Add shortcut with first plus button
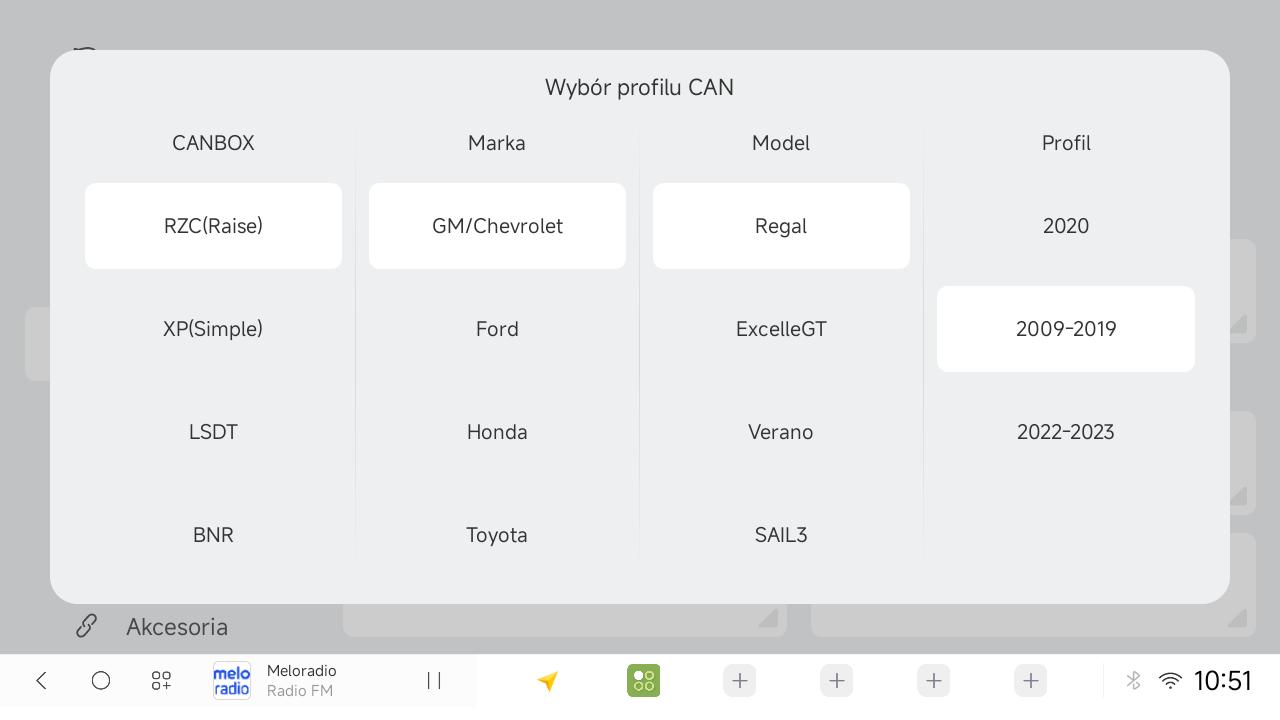This screenshot has width=1280, height=720. pos(740,681)
